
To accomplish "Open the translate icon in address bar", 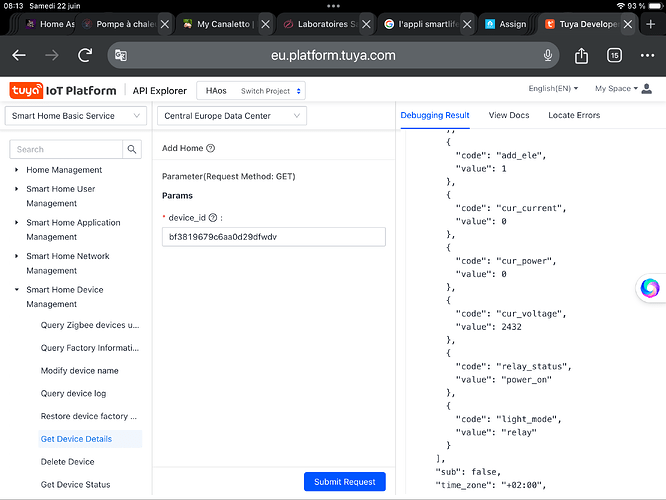I will pyautogui.click(x=121, y=55).
